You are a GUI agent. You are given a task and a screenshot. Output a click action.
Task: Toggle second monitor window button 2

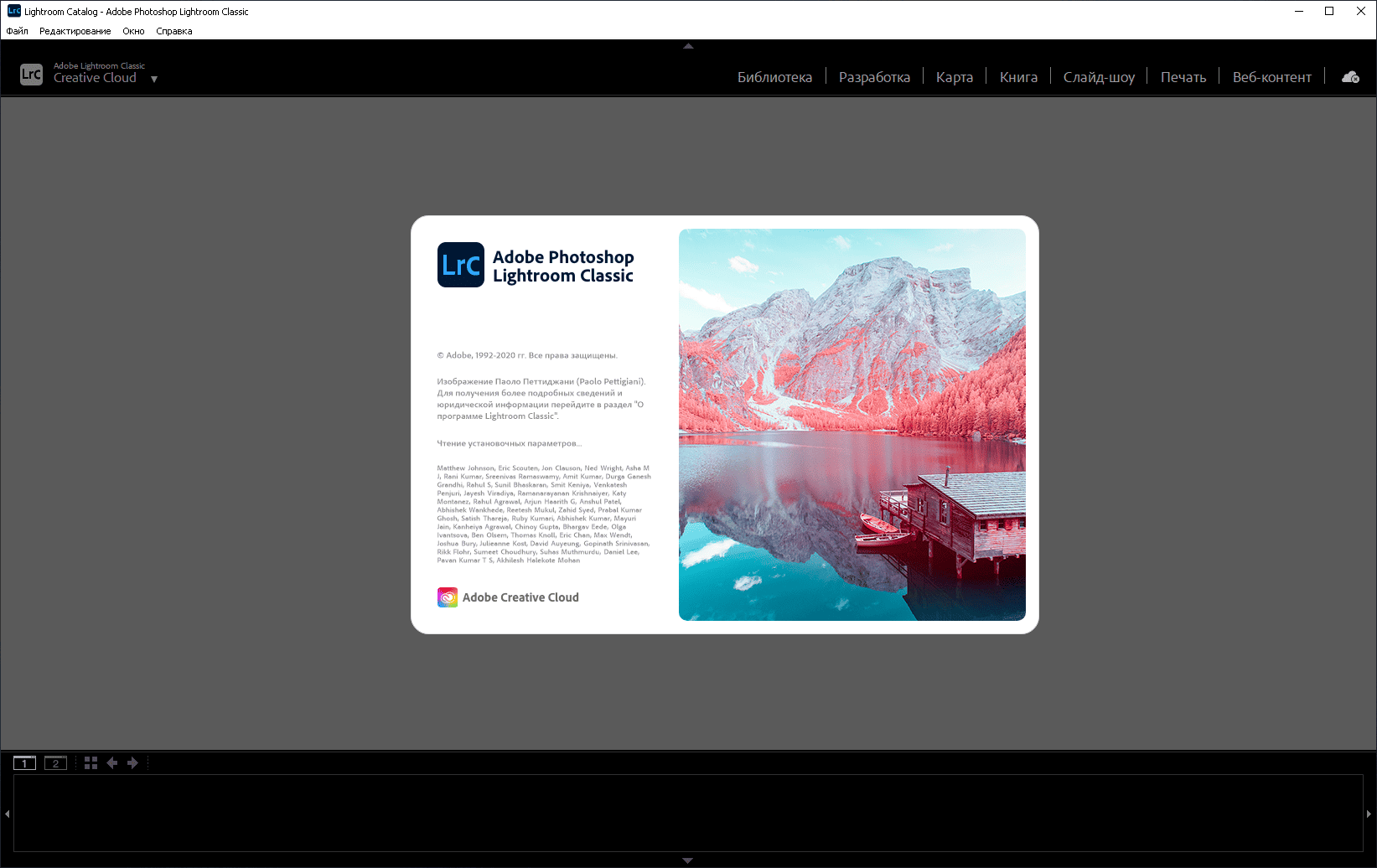[x=55, y=762]
